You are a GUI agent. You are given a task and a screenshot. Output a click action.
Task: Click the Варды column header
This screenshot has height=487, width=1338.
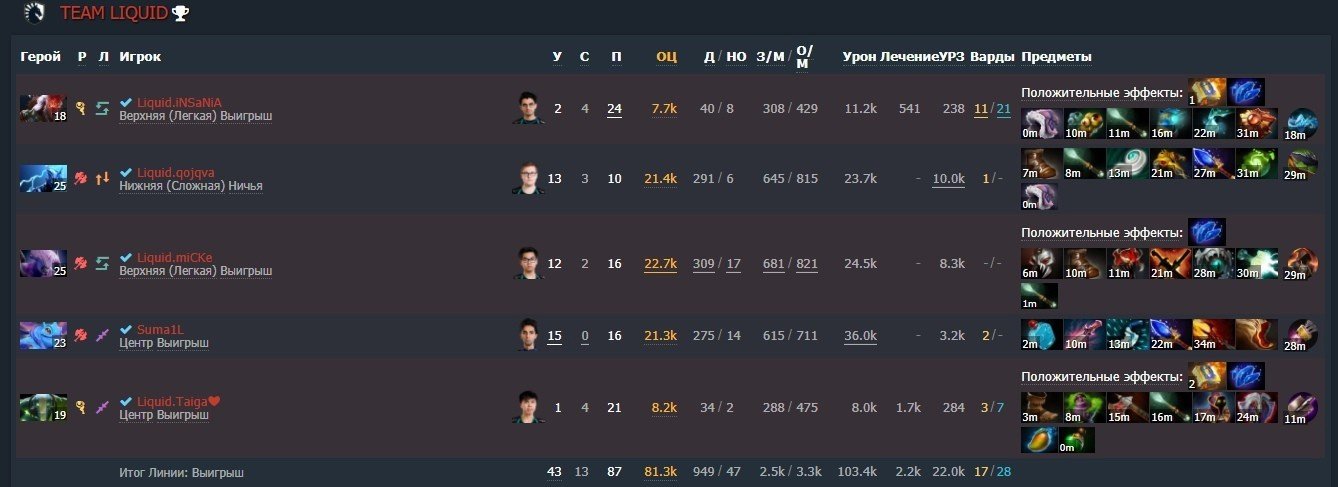point(992,57)
